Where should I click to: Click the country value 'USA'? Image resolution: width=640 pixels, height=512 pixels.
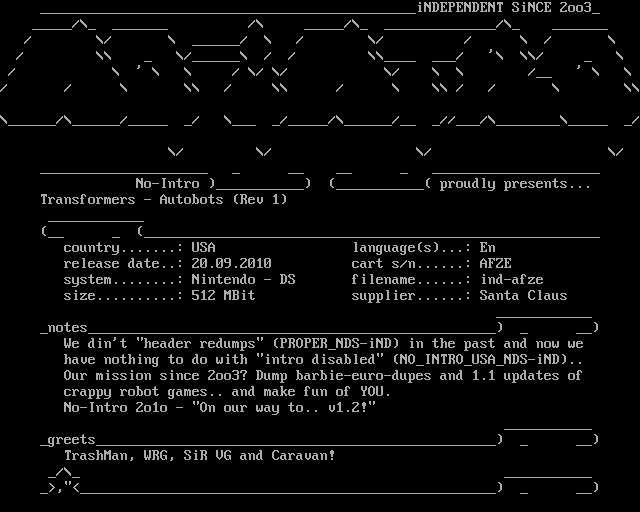pyautogui.click(x=203, y=247)
